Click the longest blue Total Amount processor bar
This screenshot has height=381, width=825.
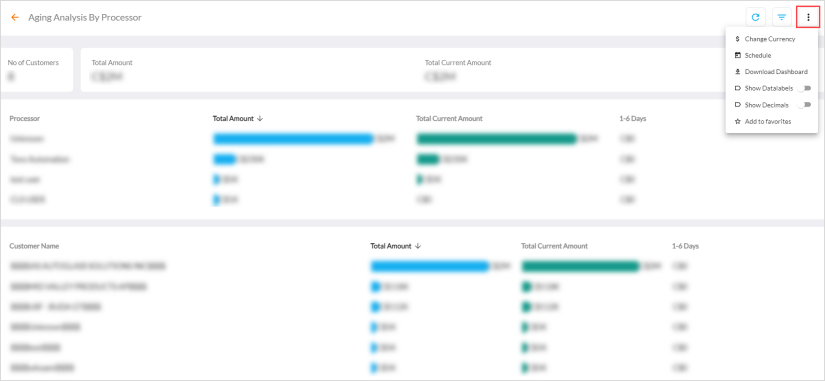(x=293, y=139)
